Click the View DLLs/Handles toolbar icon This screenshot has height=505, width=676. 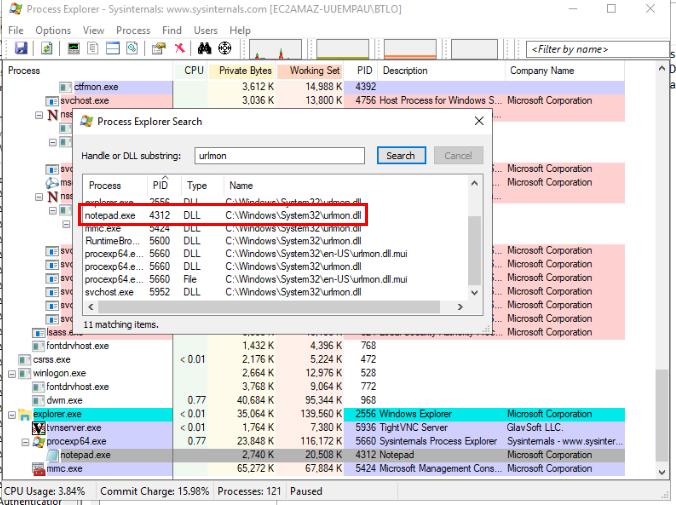tap(132, 48)
